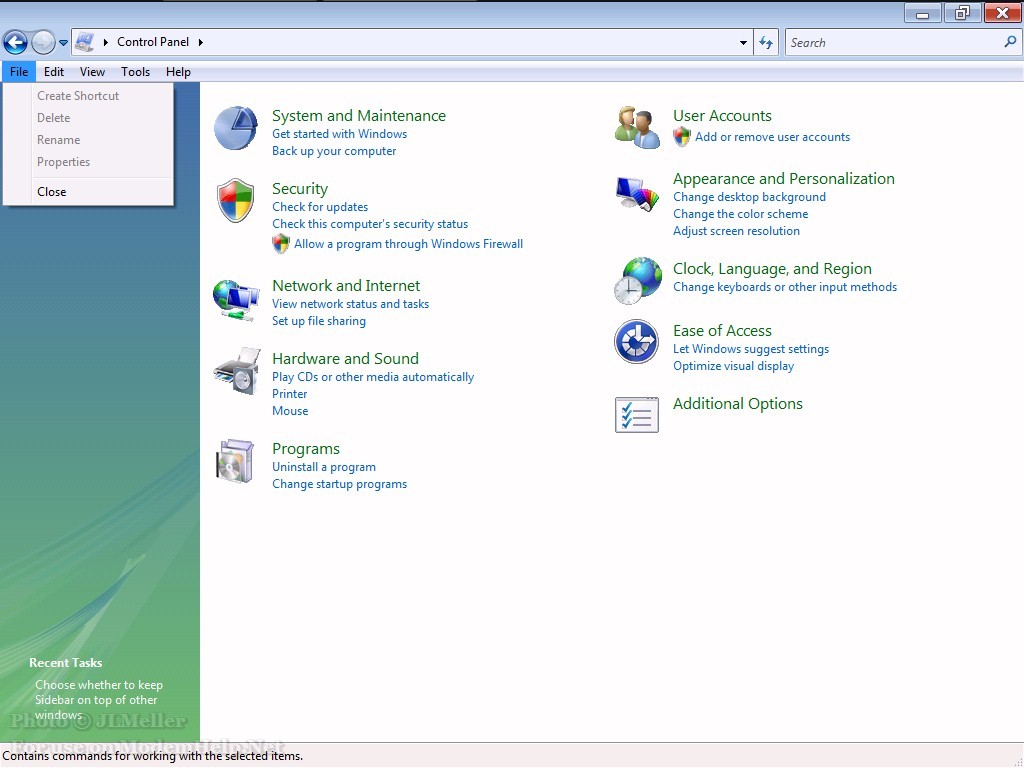The width and height of the screenshot is (1024, 768).
Task: Open the Tools menu
Action: [135, 72]
